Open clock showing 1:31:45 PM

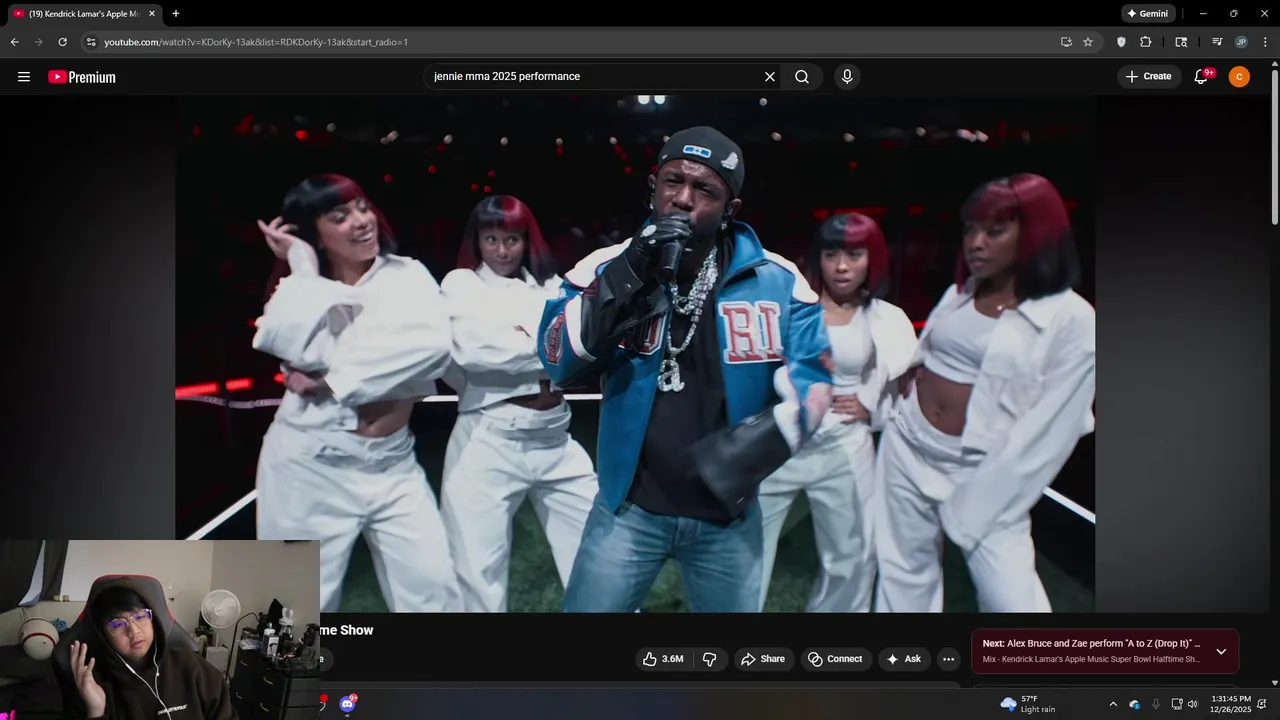(1230, 704)
